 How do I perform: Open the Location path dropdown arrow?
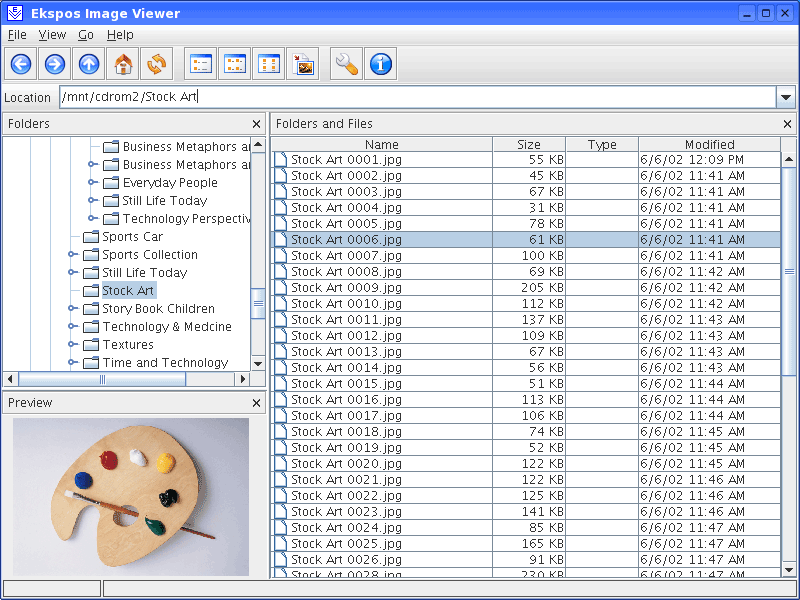tap(786, 97)
